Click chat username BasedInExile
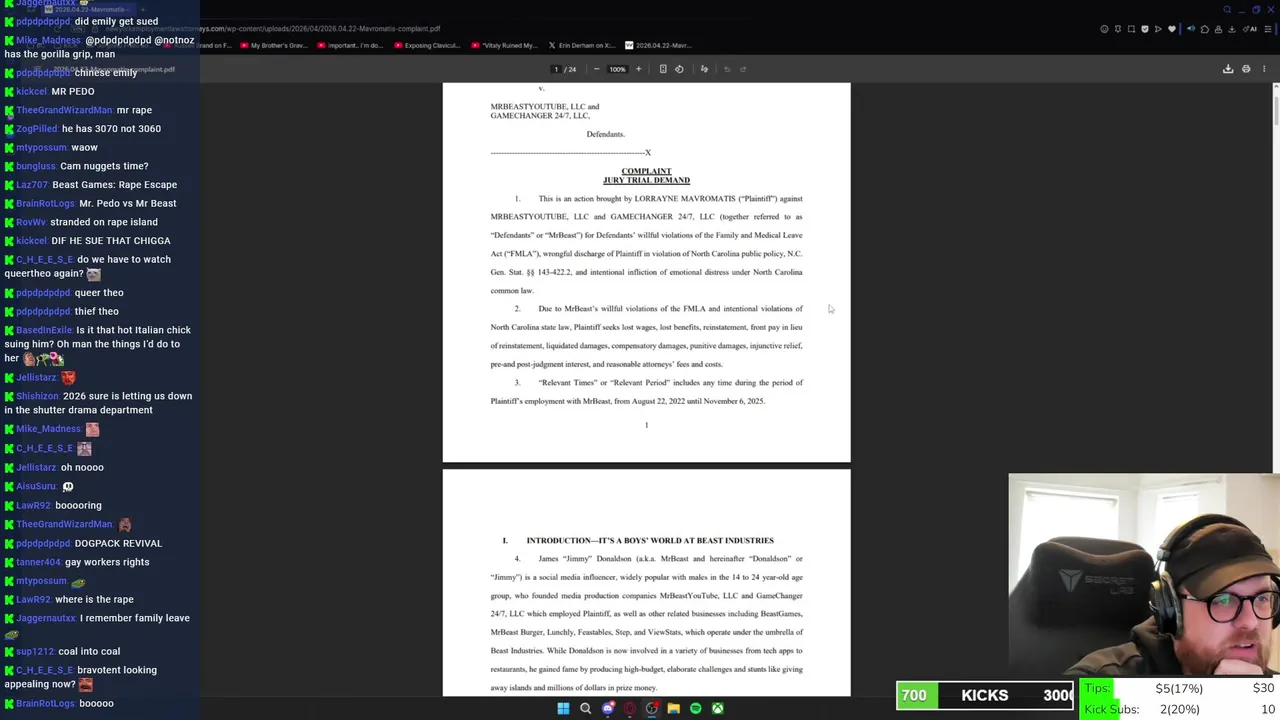Image resolution: width=1280 pixels, height=720 pixels. [44, 330]
